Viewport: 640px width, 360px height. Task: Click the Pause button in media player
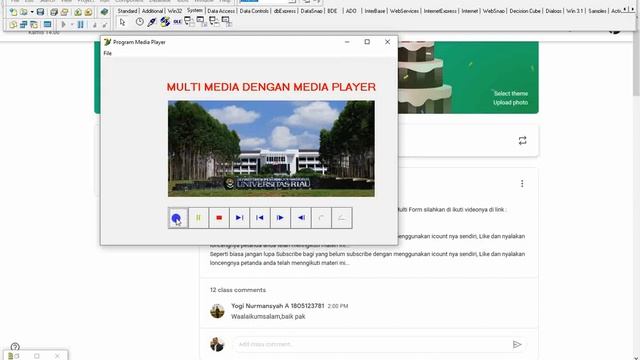point(198,218)
